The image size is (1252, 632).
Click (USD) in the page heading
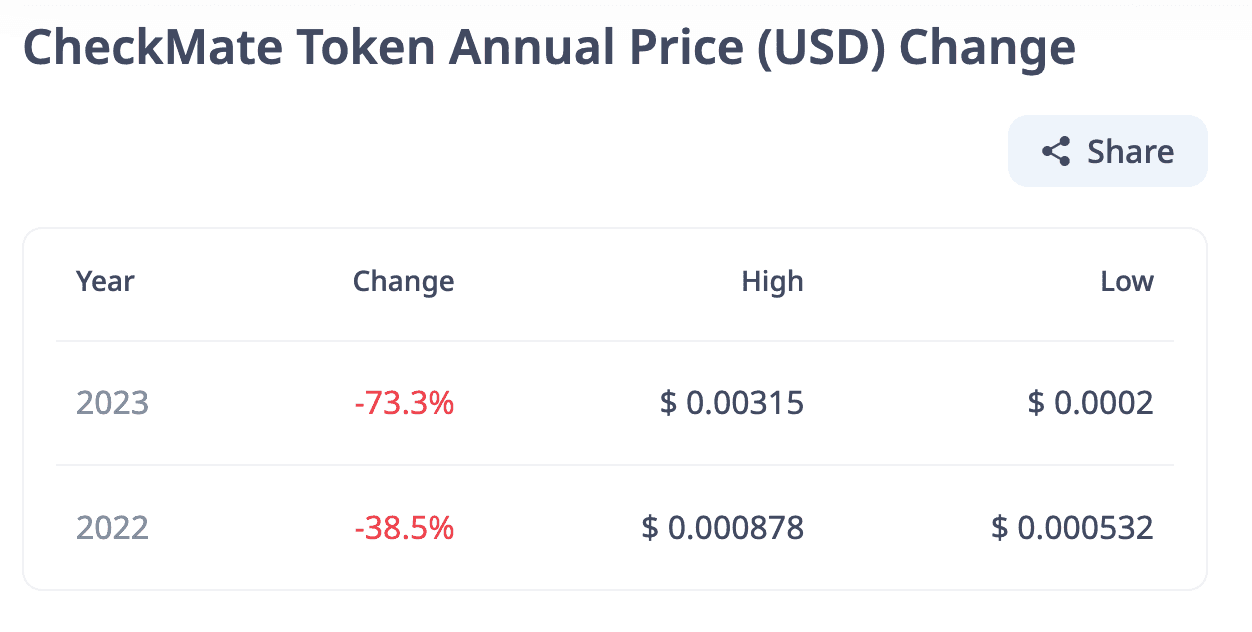pos(822,47)
